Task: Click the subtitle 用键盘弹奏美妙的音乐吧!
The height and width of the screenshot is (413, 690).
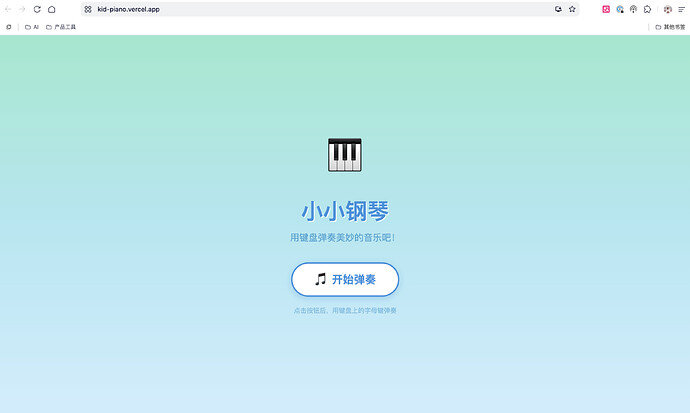Action: (x=342, y=238)
